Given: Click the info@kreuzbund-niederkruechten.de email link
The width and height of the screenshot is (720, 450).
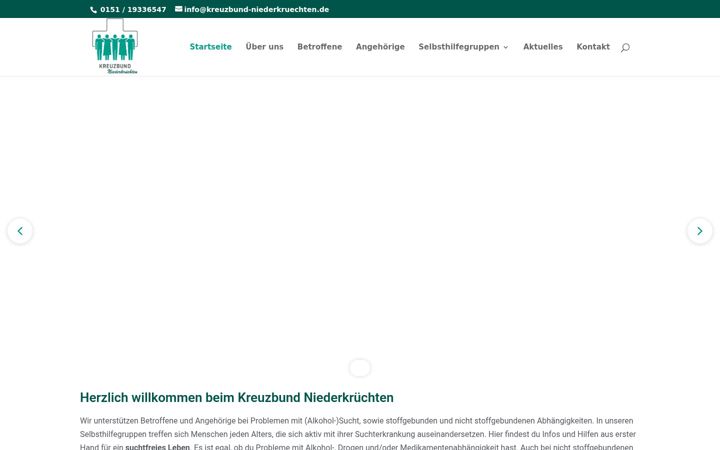Looking at the screenshot, I should tap(257, 10).
